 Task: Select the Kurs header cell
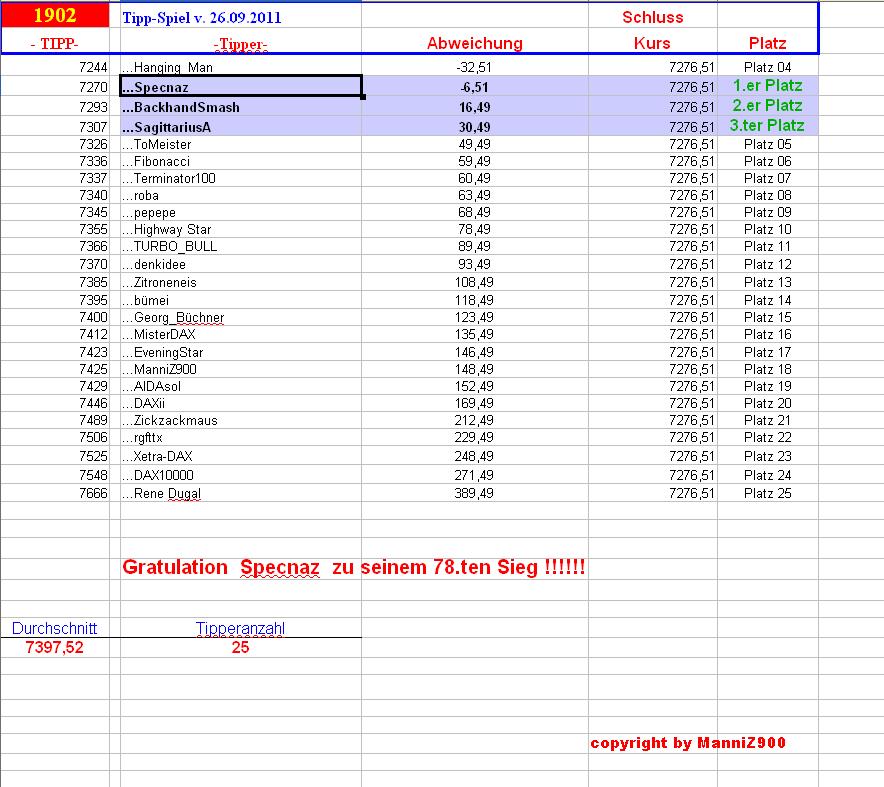point(652,43)
